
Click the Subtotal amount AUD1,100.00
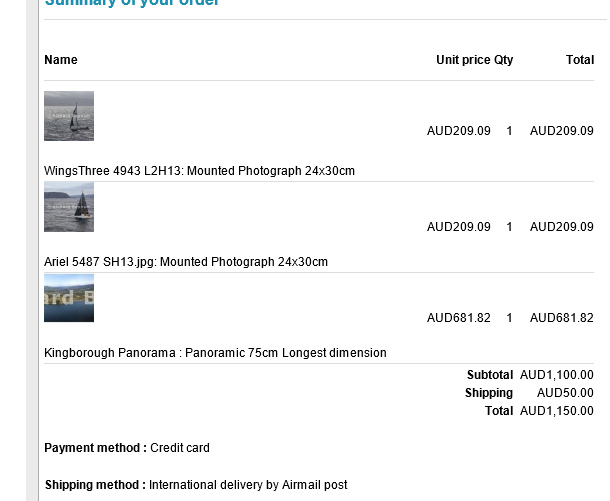[x=556, y=375]
